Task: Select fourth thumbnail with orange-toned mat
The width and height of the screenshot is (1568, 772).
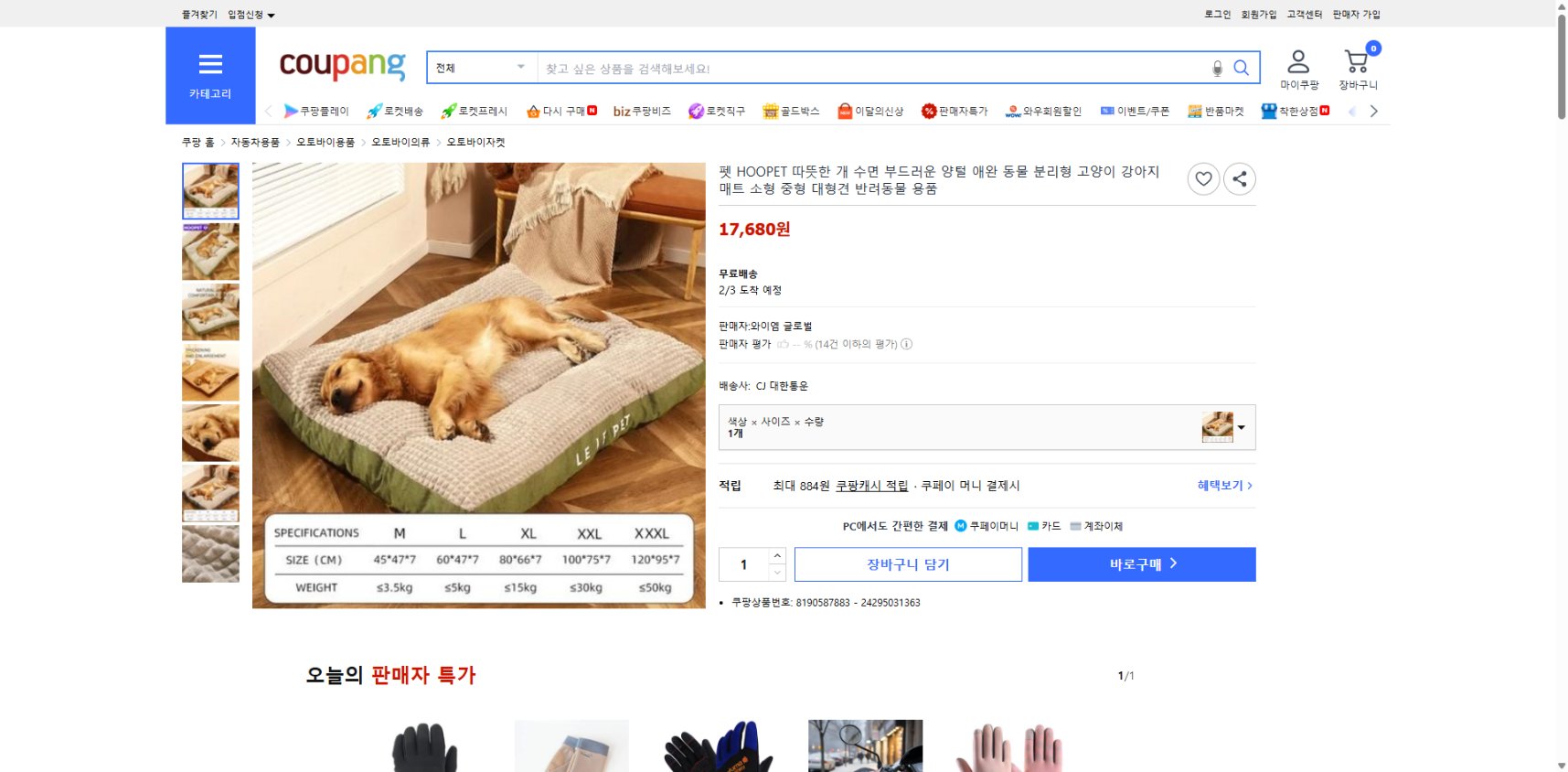Action: coord(210,372)
